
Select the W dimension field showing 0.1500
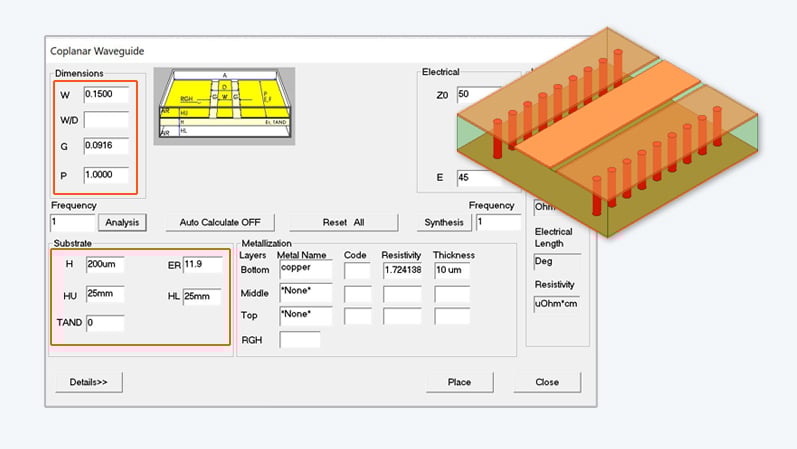click(x=106, y=95)
